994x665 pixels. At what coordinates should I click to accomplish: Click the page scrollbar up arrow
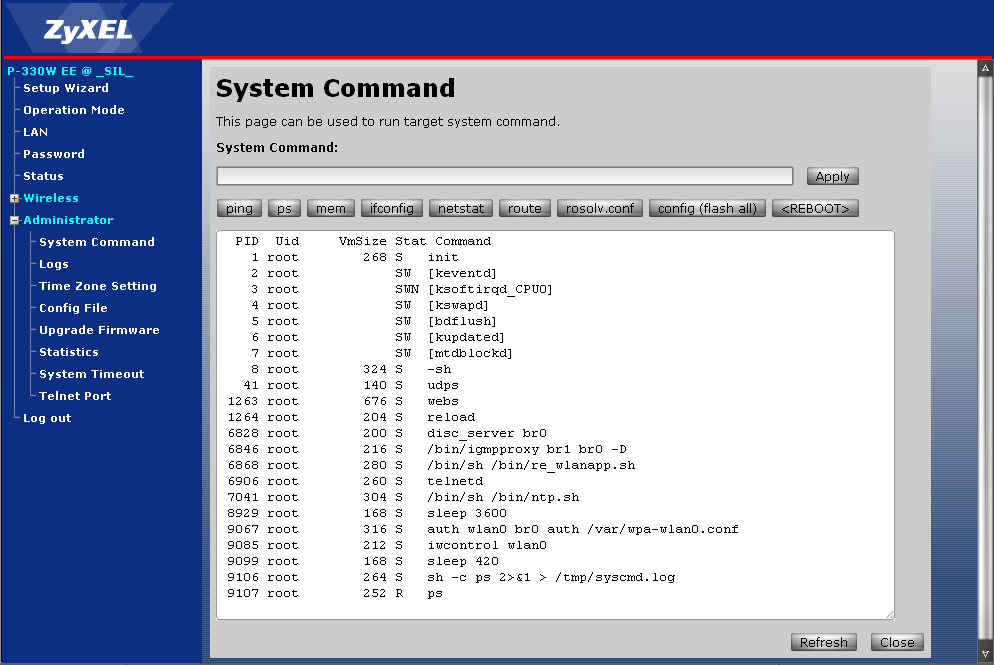(985, 67)
